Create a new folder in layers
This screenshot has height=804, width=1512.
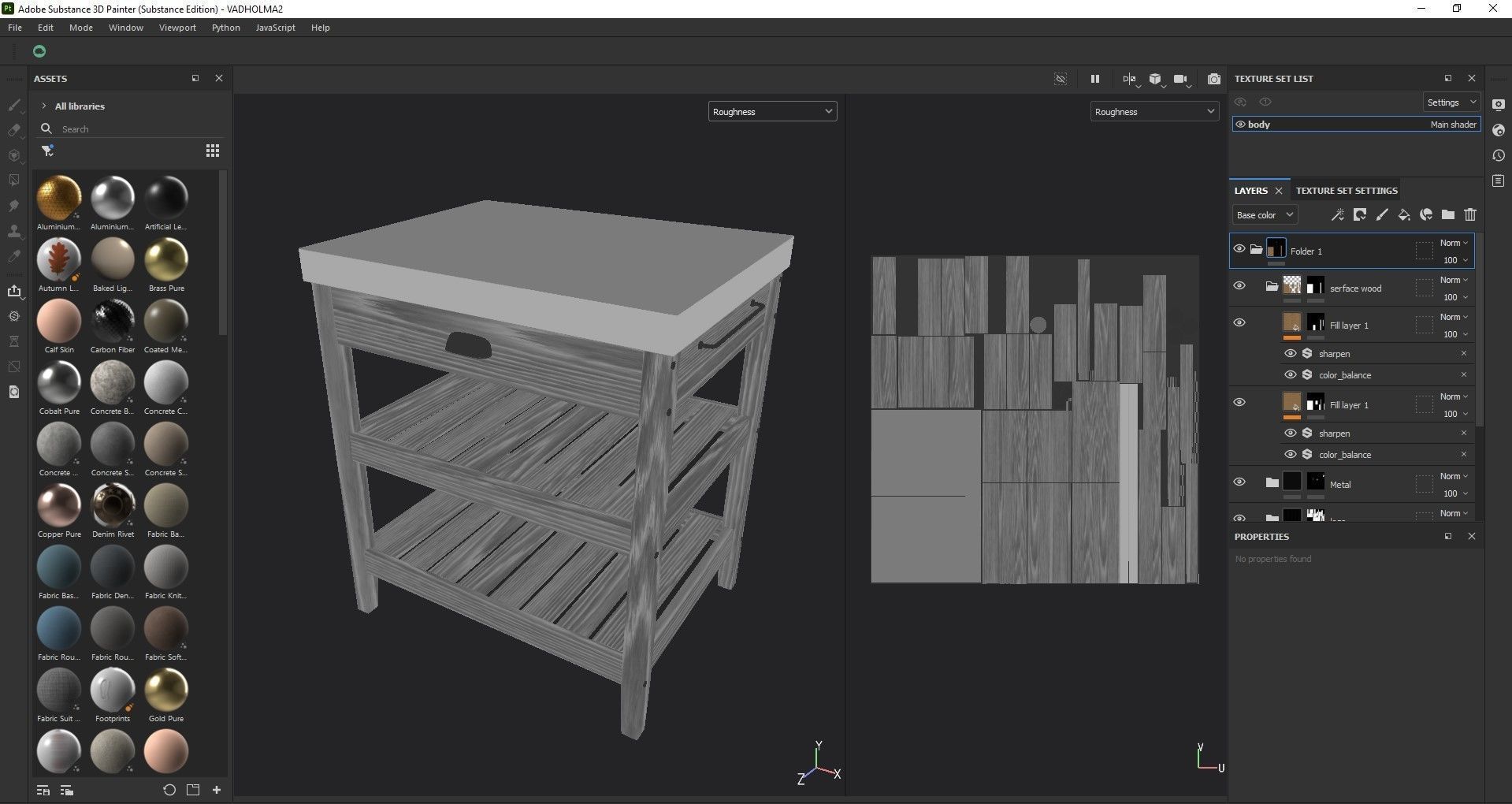pos(1448,214)
